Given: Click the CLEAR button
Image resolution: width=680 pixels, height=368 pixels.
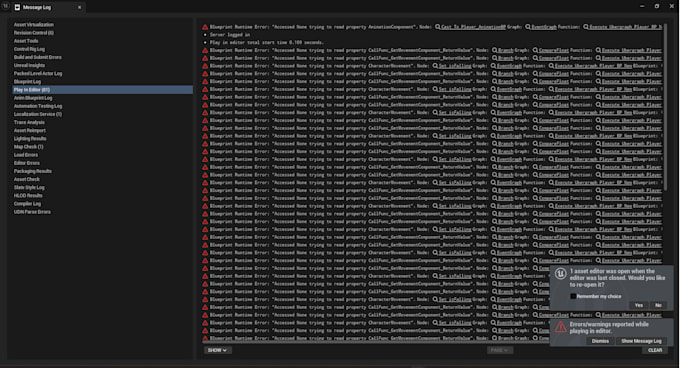Looking at the screenshot, I should click(x=655, y=350).
